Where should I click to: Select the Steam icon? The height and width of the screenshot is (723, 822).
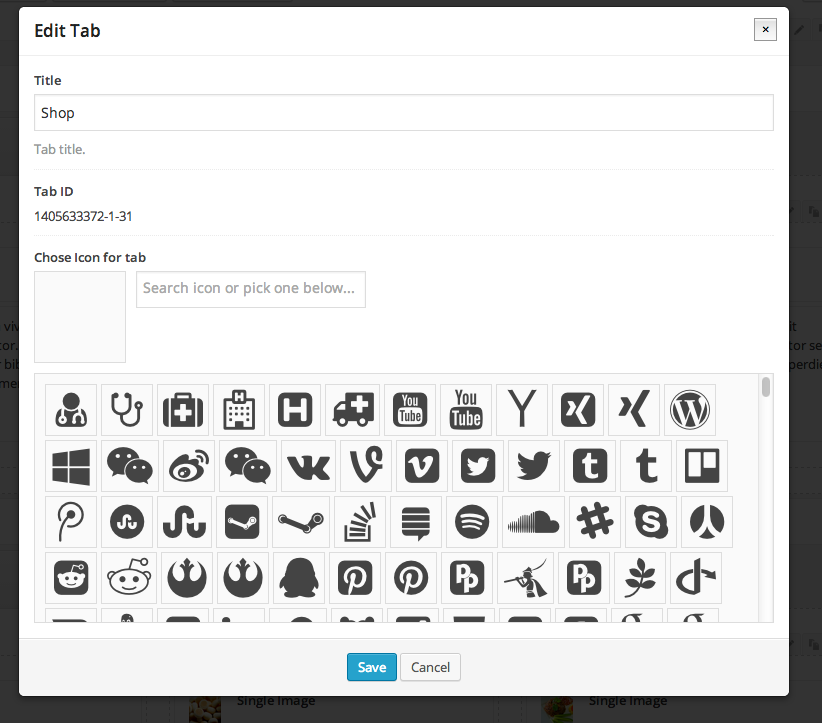(x=239, y=521)
